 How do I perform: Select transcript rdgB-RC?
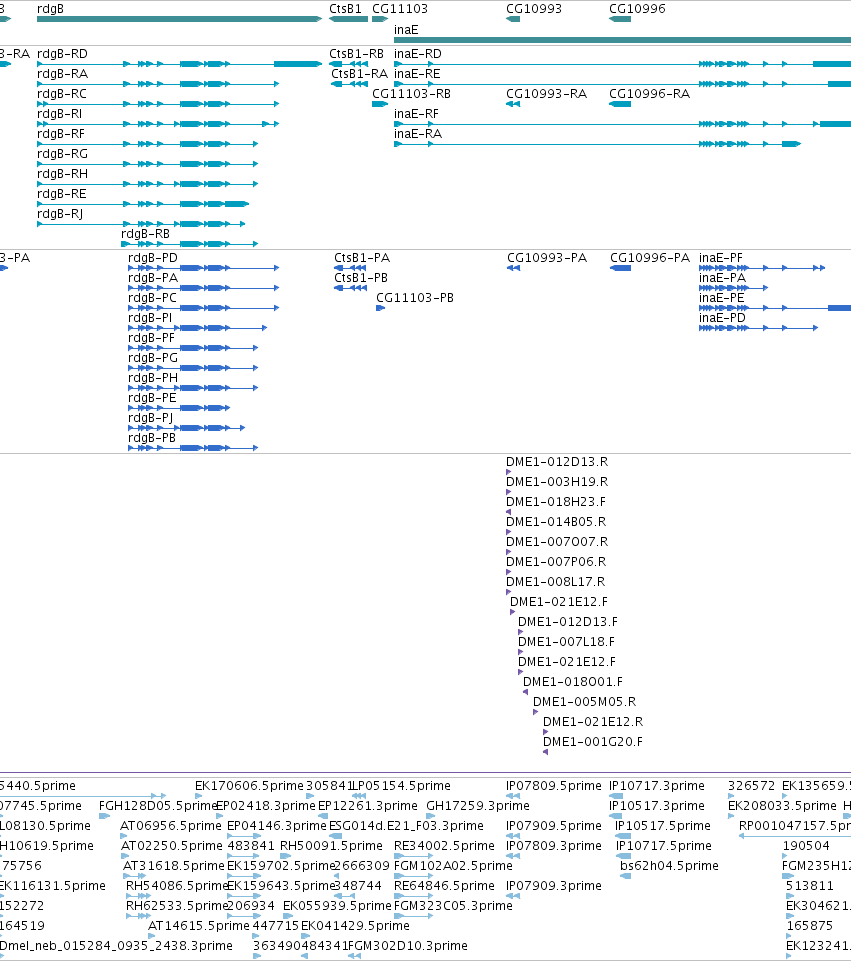(62, 94)
